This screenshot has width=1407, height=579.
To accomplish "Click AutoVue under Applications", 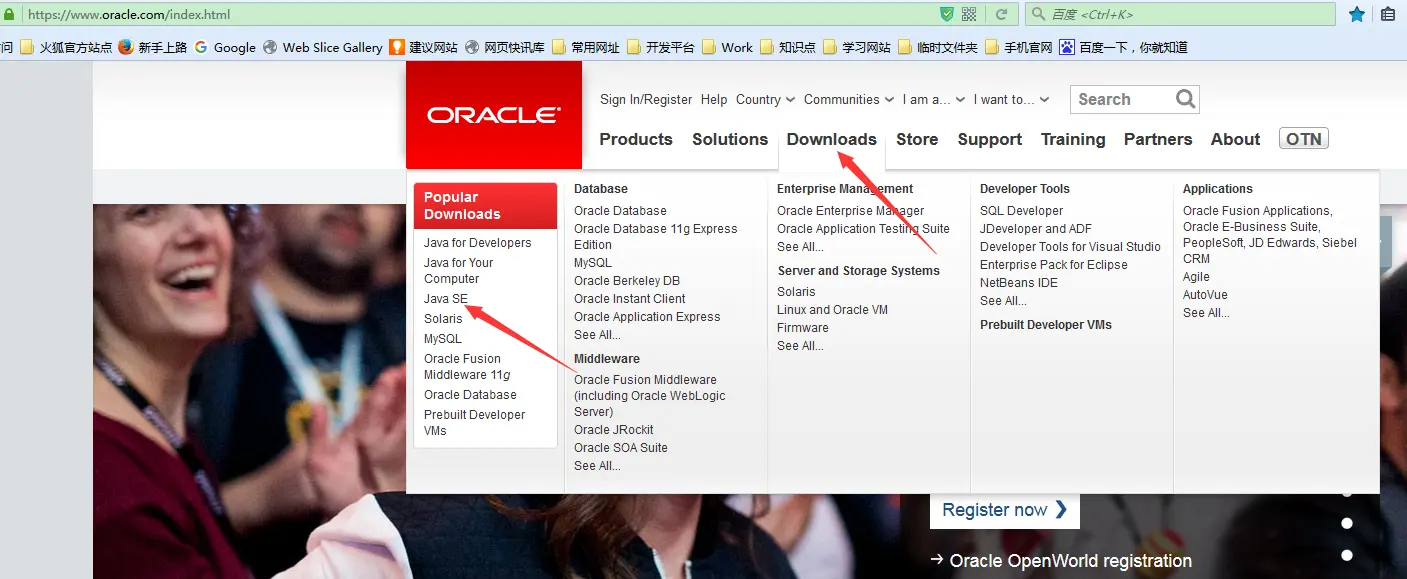I will coord(1205,295).
